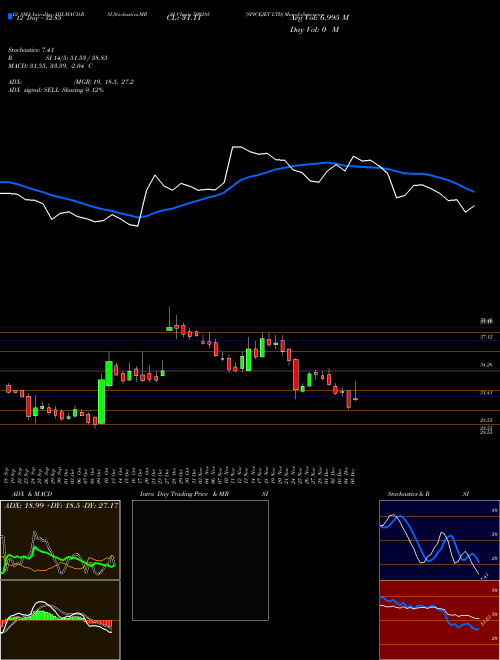Click the tall green breakout candle in October
Screen dimensions: 500x660
click(x=101, y=401)
